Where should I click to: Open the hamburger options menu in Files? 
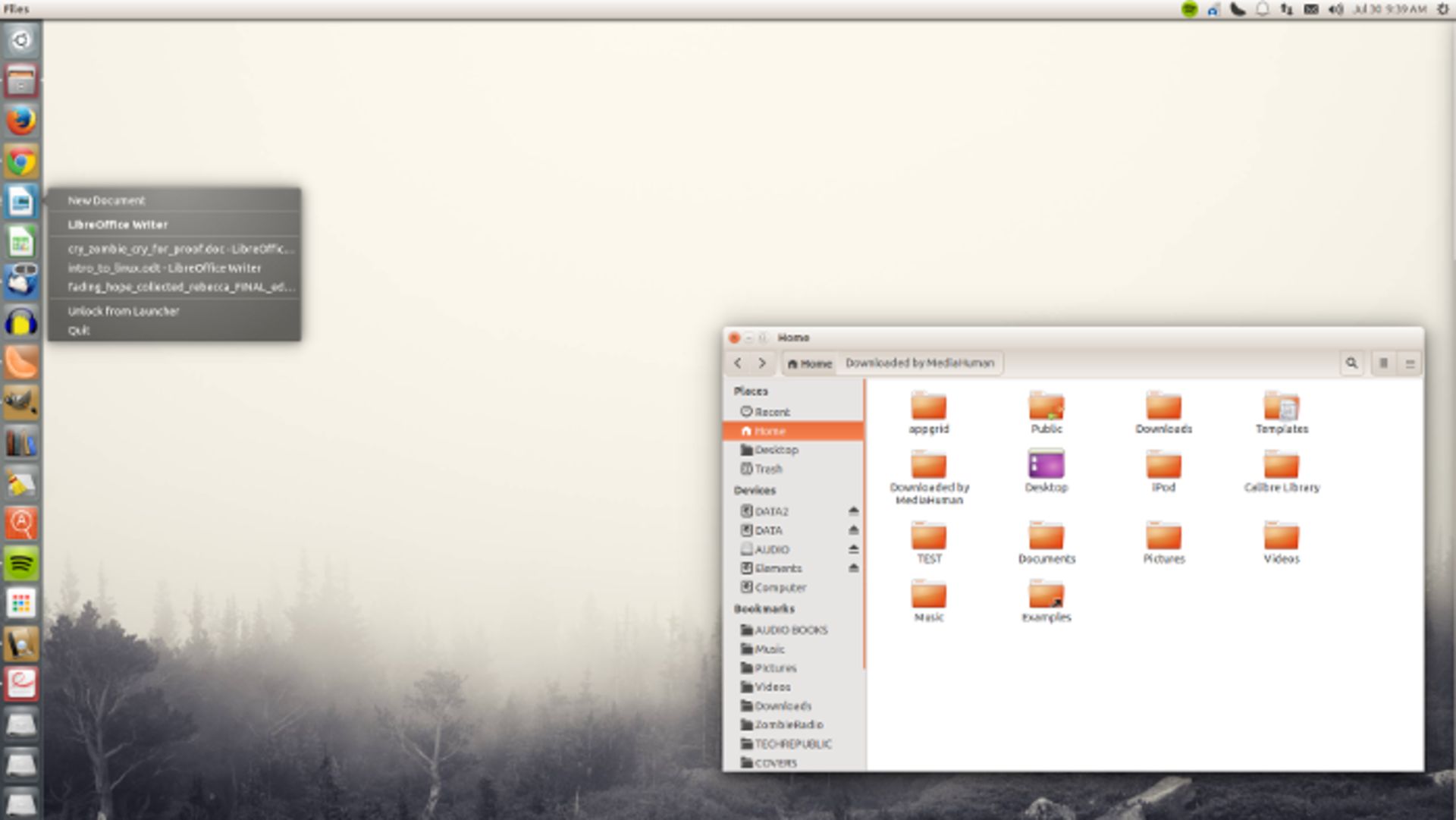(1410, 363)
